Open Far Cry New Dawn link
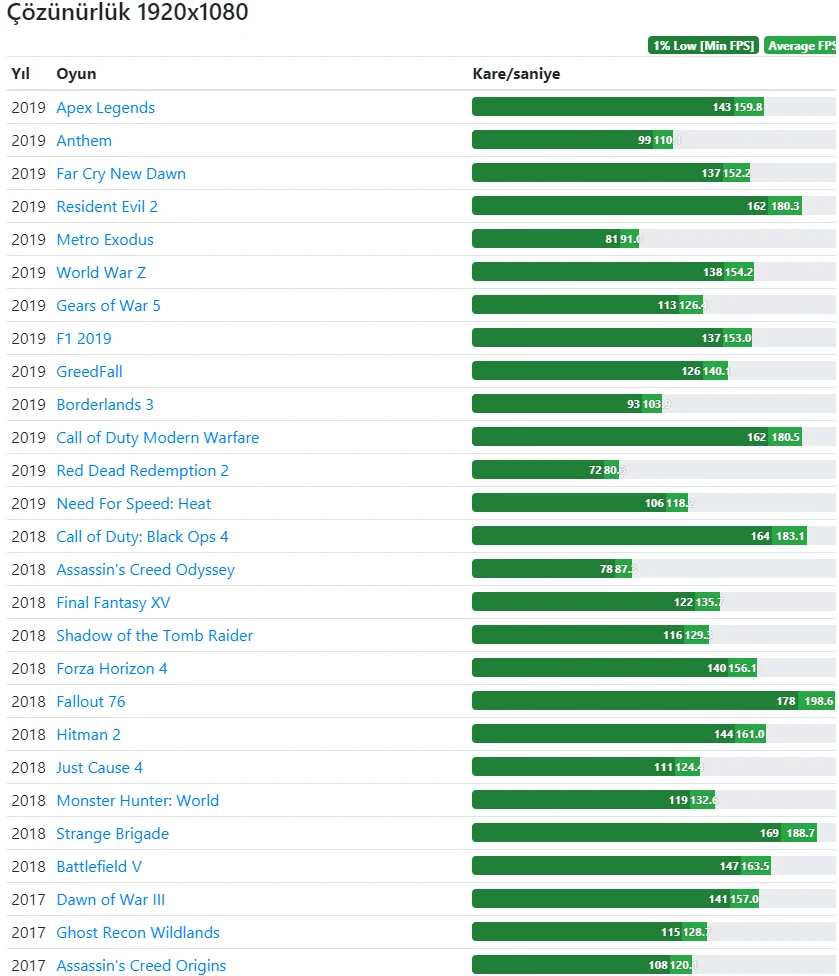The image size is (839, 976). [121, 174]
